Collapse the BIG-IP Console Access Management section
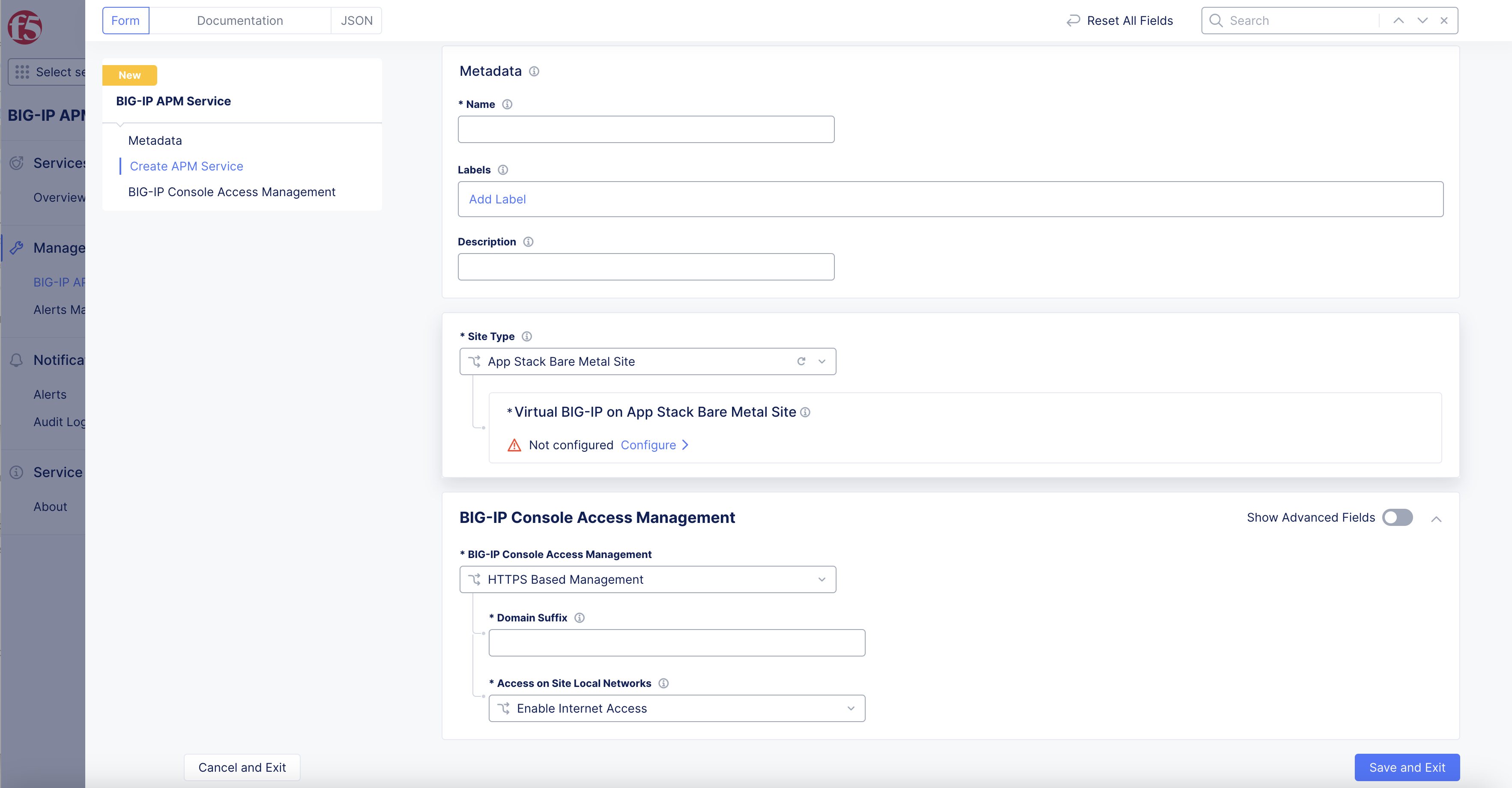Screen dimensions: 1512x788 coord(1436,519)
